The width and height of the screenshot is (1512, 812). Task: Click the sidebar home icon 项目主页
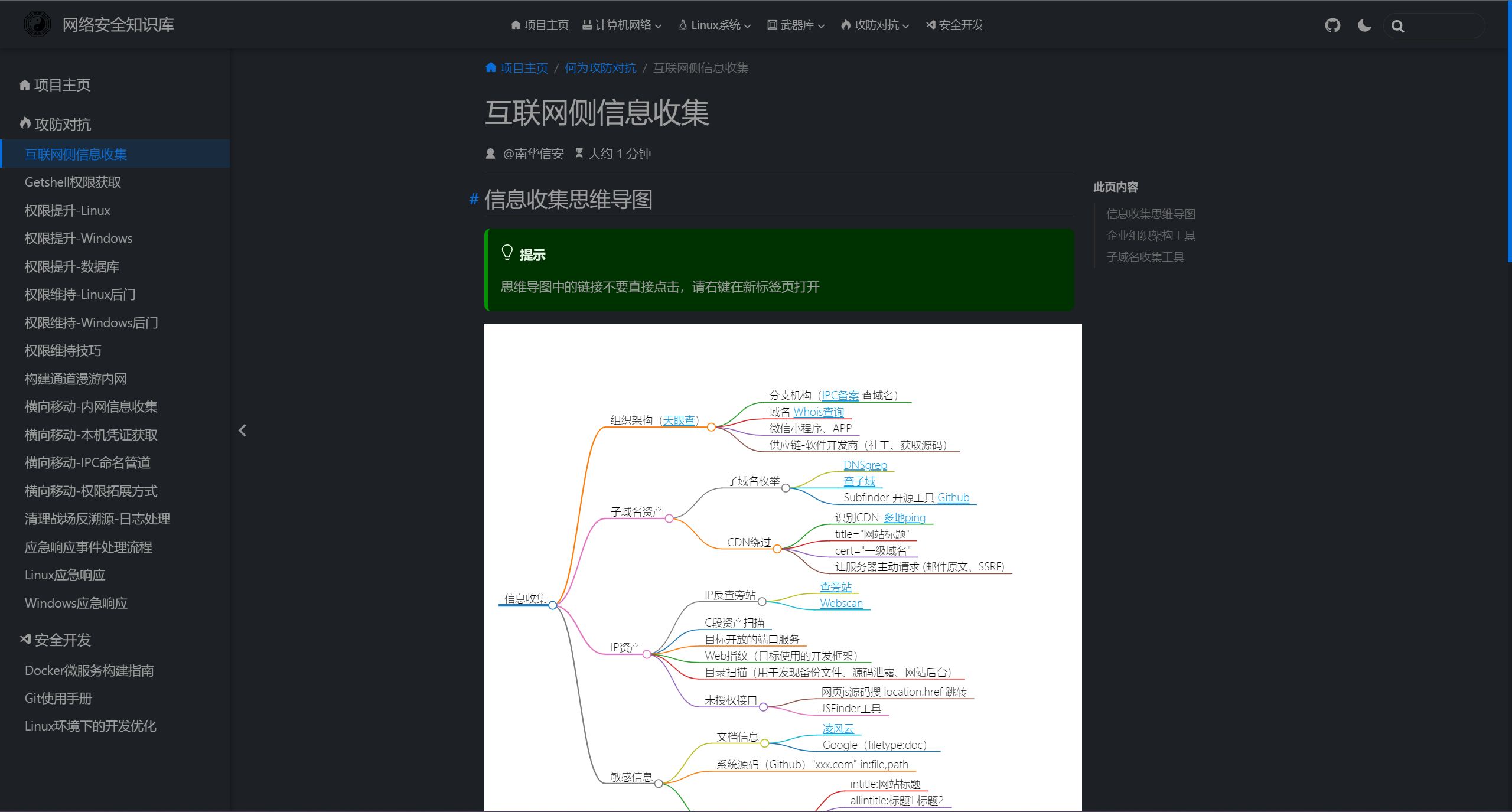pos(24,85)
